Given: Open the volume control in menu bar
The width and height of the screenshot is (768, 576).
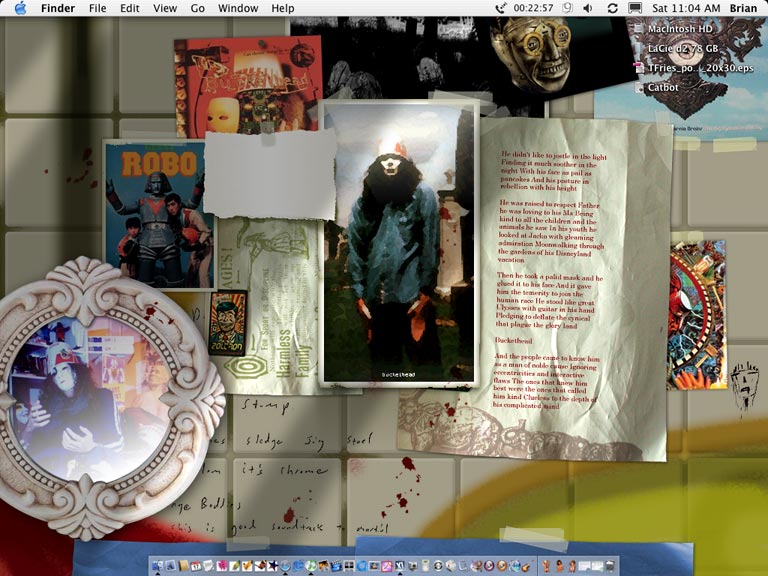Looking at the screenshot, I should (588, 8).
